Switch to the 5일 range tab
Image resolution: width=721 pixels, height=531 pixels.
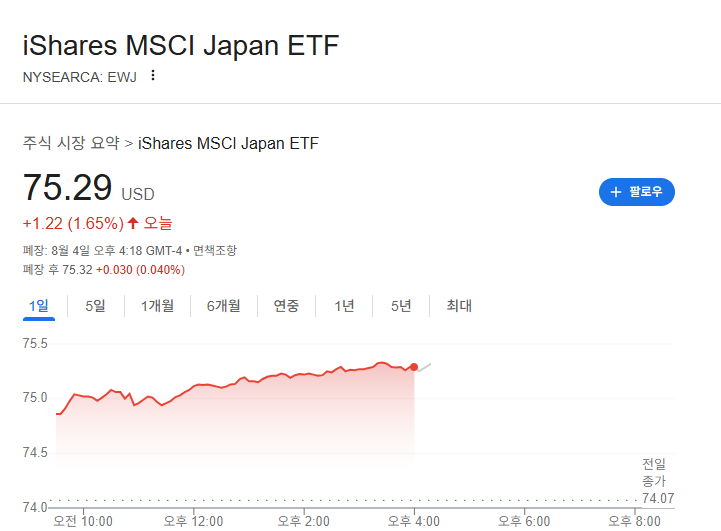coord(96,306)
